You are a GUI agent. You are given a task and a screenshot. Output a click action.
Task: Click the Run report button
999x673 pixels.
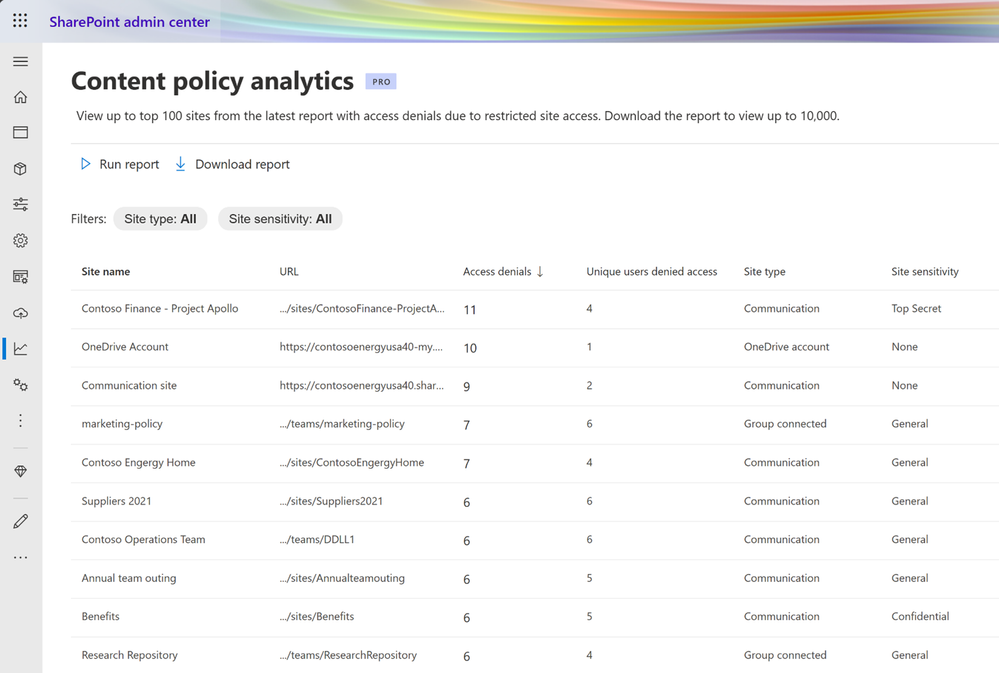(120, 164)
